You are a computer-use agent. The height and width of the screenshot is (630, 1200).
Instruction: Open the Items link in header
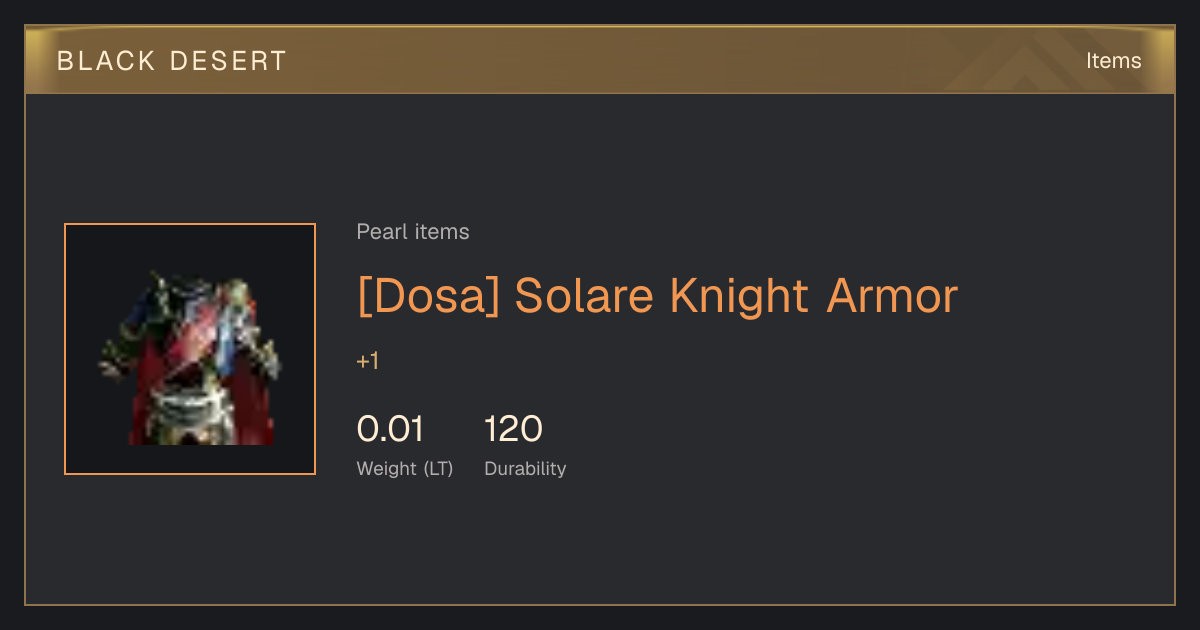1113,61
